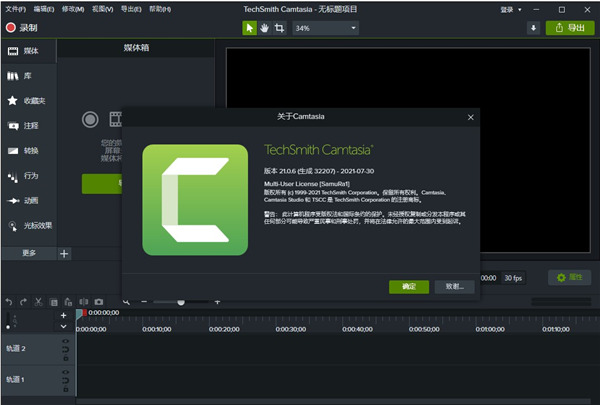This screenshot has height=405, width=600.
Task: Click the download arrow icon near Export
Action: pos(533,28)
